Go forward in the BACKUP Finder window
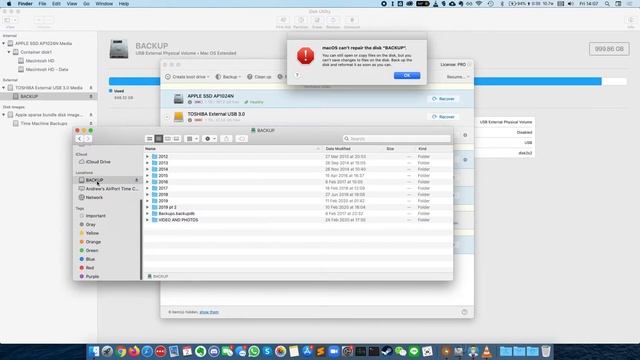Screen dimensions: 640x360 [87, 139]
